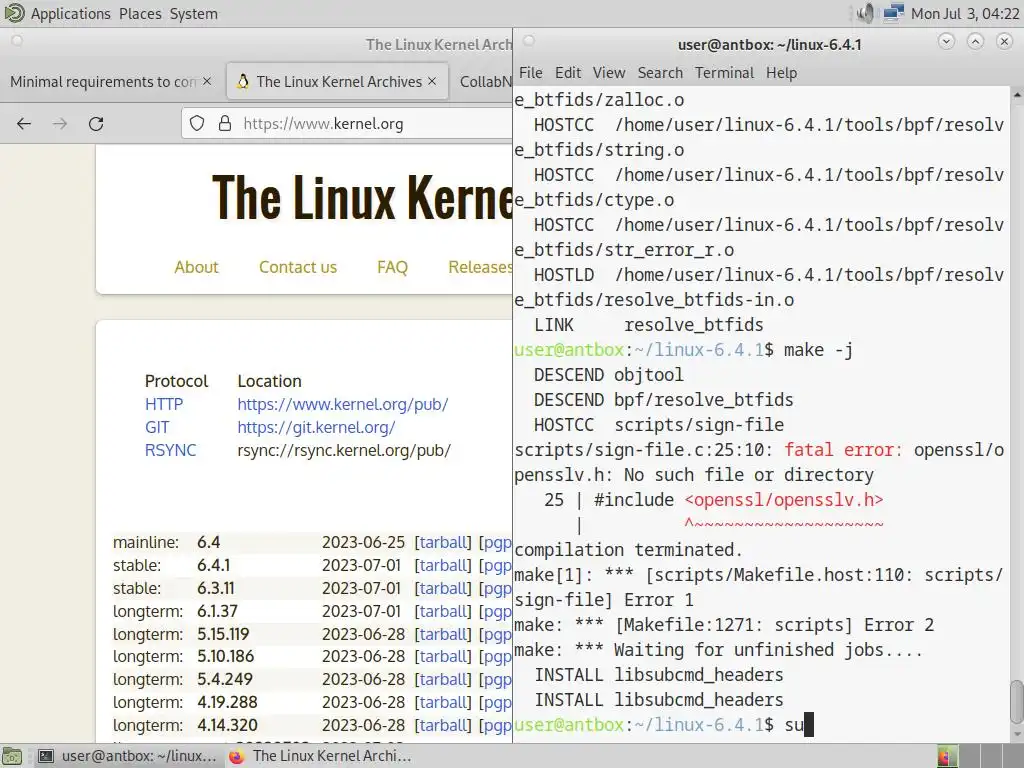This screenshot has height=768, width=1024.
Task: Click 'rsync://rsync.kernel.org/pub/' text
Action: point(344,450)
